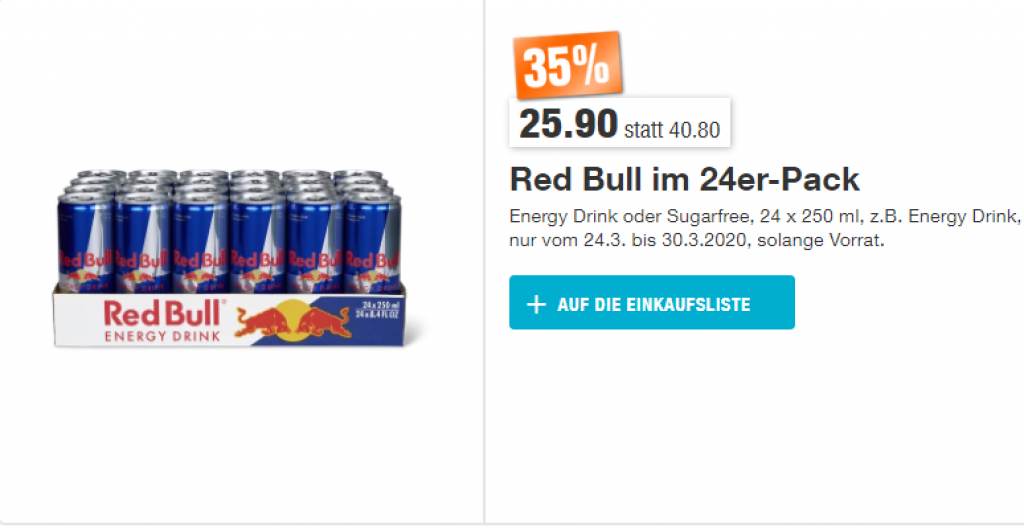1024x528 pixels.
Task: Select the leftmost can in the front row
Action: [x=86, y=242]
